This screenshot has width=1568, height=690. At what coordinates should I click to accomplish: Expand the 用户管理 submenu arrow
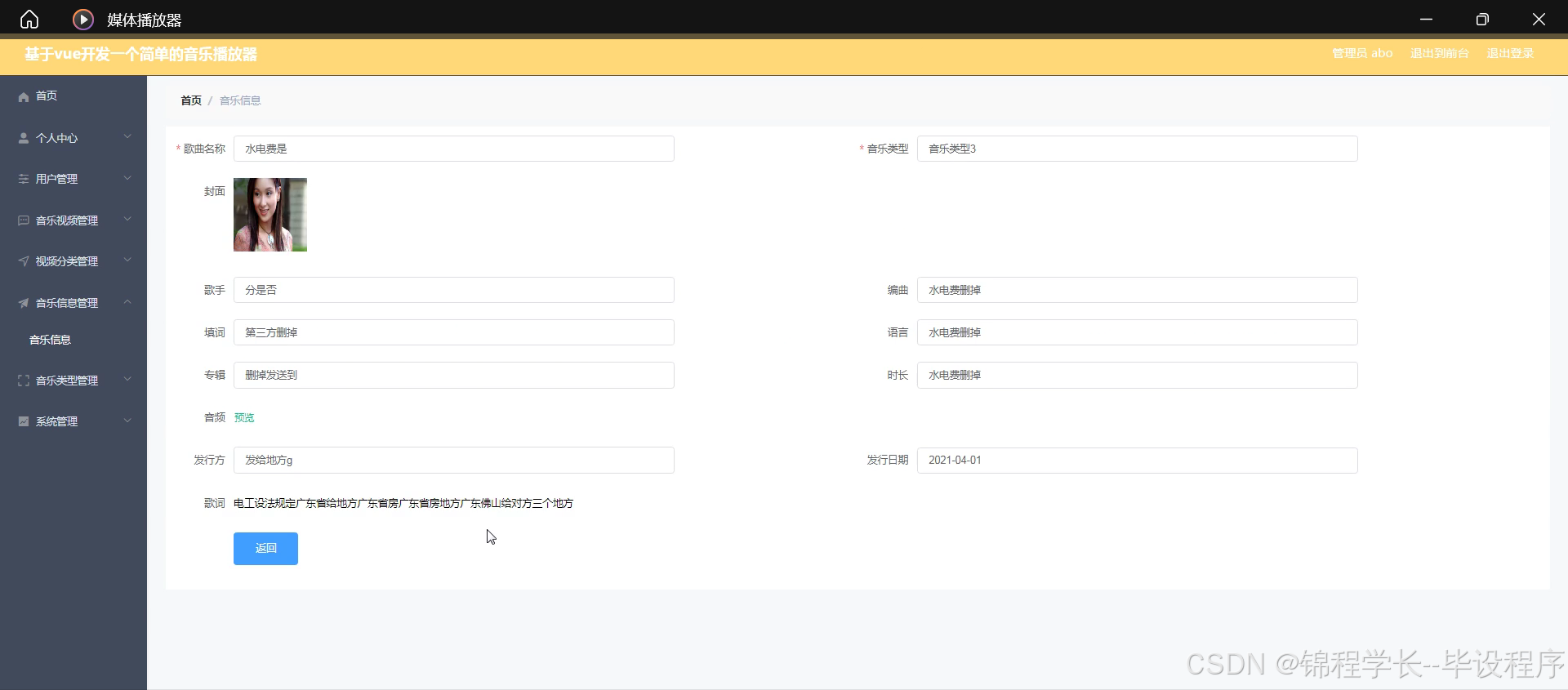point(127,178)
